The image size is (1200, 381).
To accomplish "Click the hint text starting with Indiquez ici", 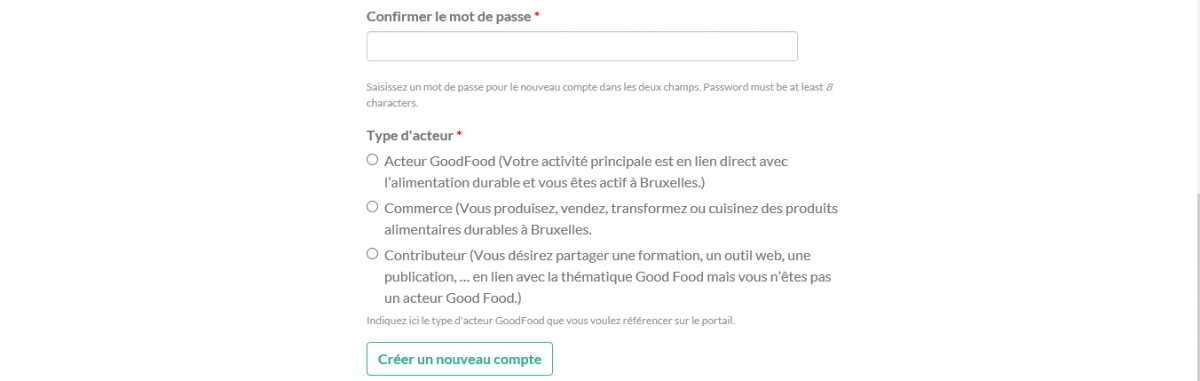I will point(557,321).
